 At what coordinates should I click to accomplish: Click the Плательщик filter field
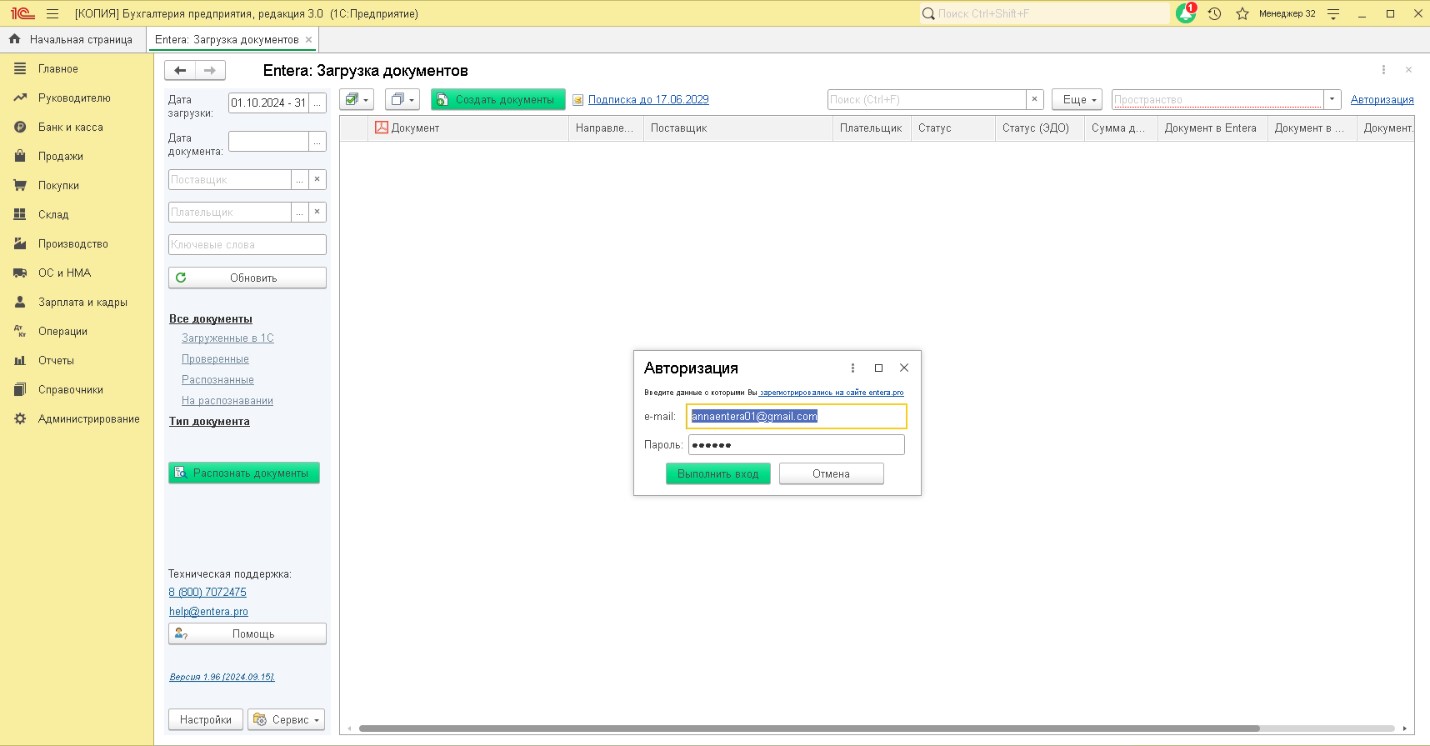(229, 212)
